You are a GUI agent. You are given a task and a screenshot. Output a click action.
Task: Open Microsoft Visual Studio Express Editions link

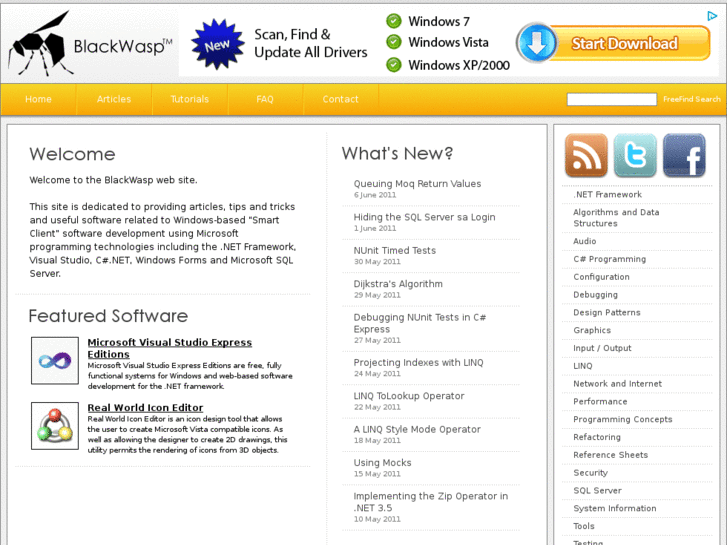click(x=170, y=348)
